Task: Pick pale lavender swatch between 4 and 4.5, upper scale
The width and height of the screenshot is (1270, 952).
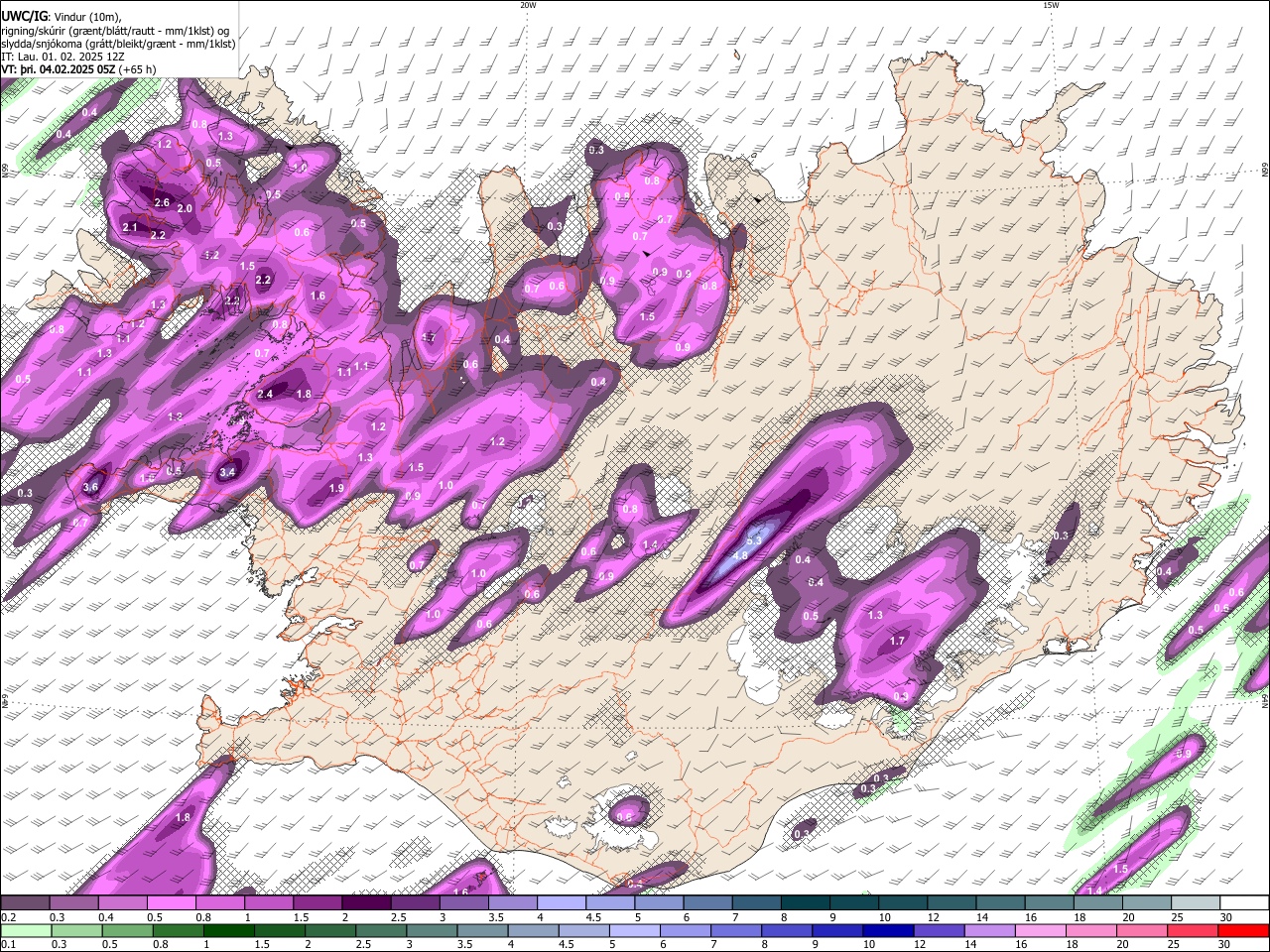Action: click(x=562, y=903)
